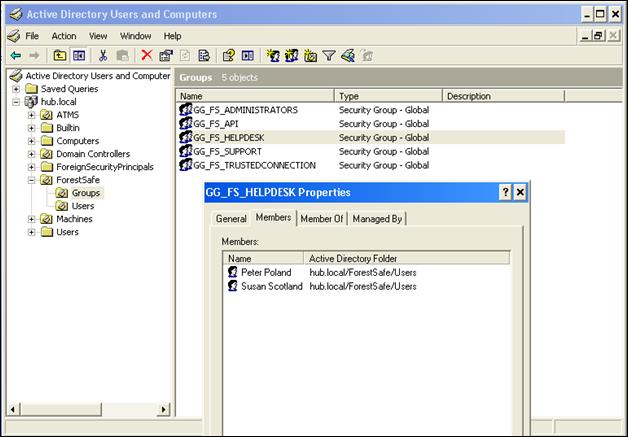Click the hub.local domain icon in the tree

31,102
